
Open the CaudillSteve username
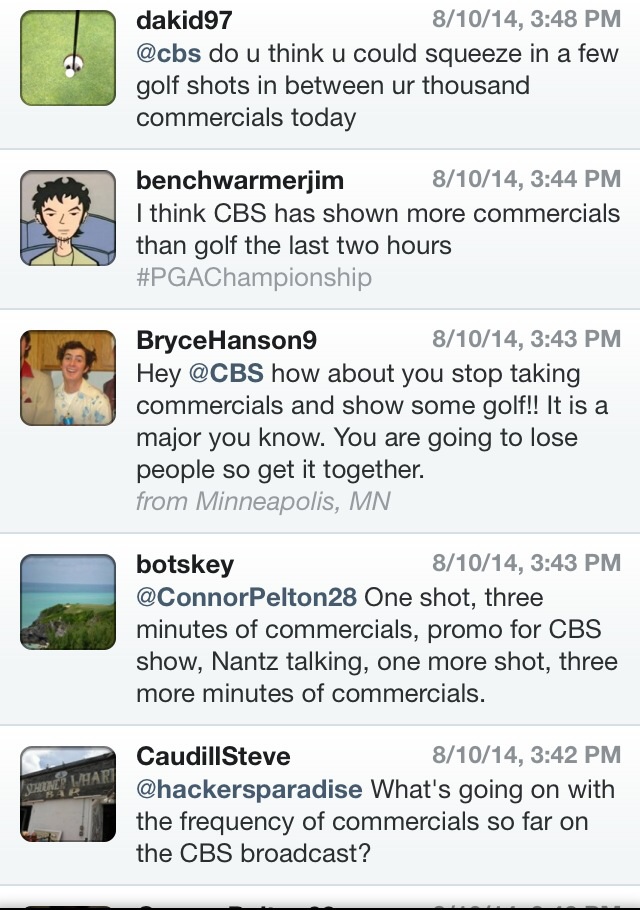[214, 755]
